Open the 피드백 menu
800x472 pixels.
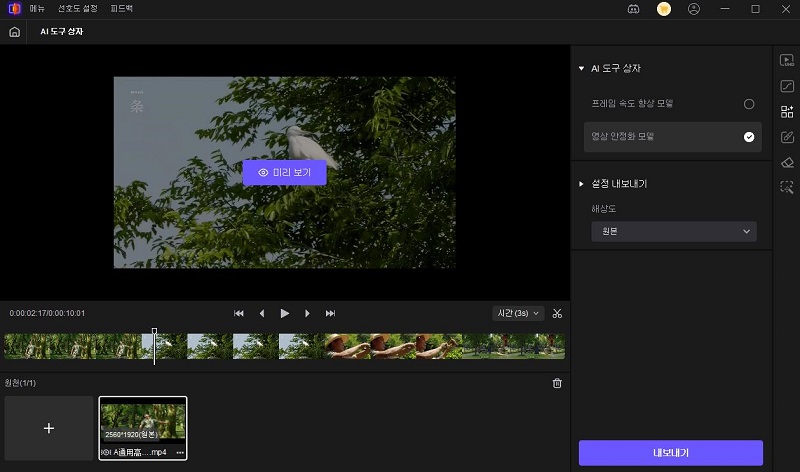(x=121, y=9)
